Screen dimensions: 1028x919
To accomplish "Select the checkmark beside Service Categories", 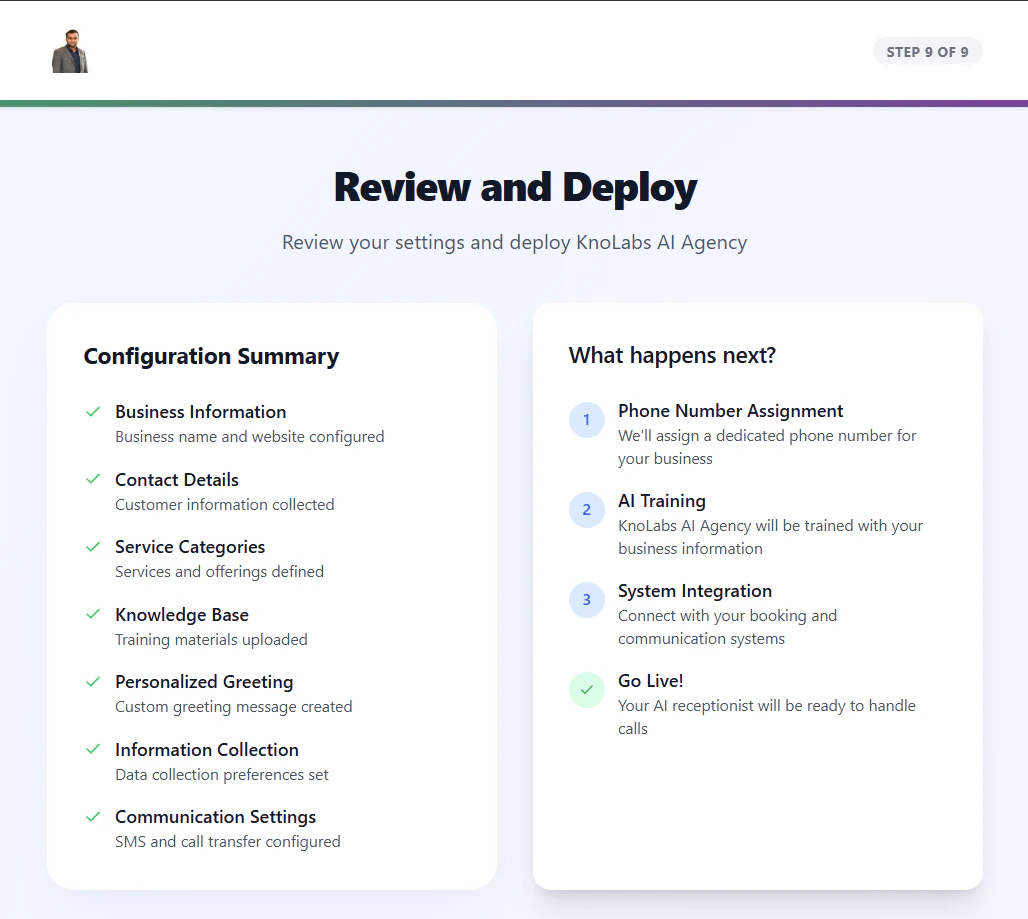I will 93,546.
